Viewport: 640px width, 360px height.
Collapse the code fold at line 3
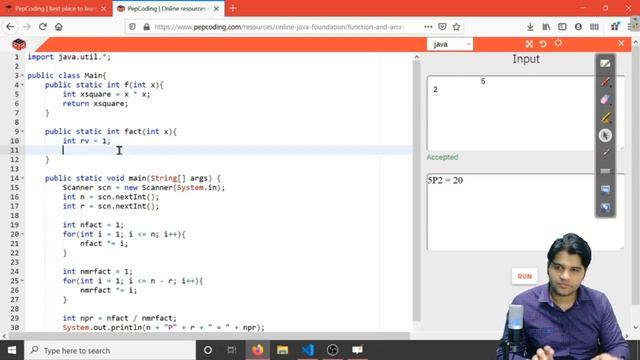point(22,76)
